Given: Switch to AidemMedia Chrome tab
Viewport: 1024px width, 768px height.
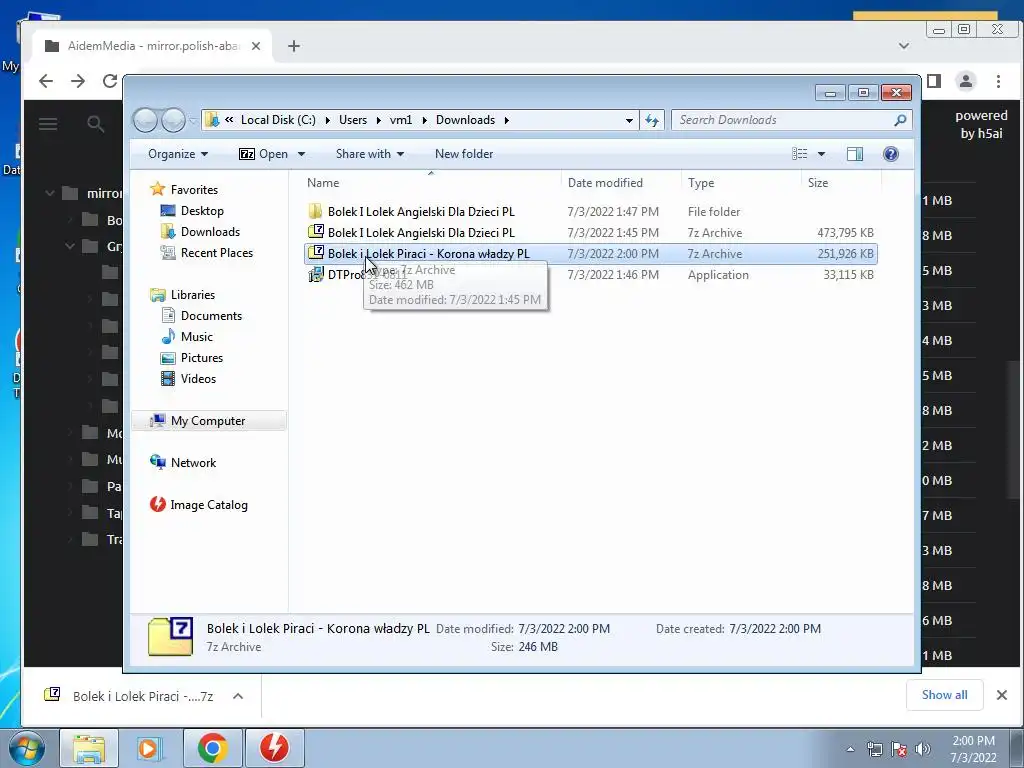Looking at the screenshot, I should 152,46.
